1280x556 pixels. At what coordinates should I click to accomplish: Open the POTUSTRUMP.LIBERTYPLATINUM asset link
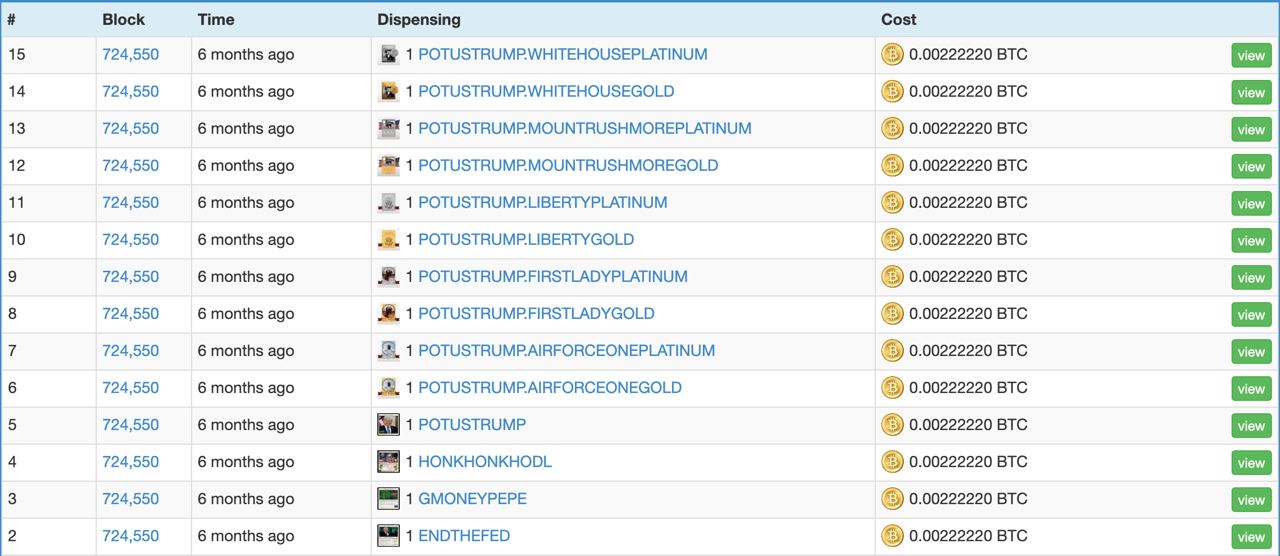tap(543, 202)
